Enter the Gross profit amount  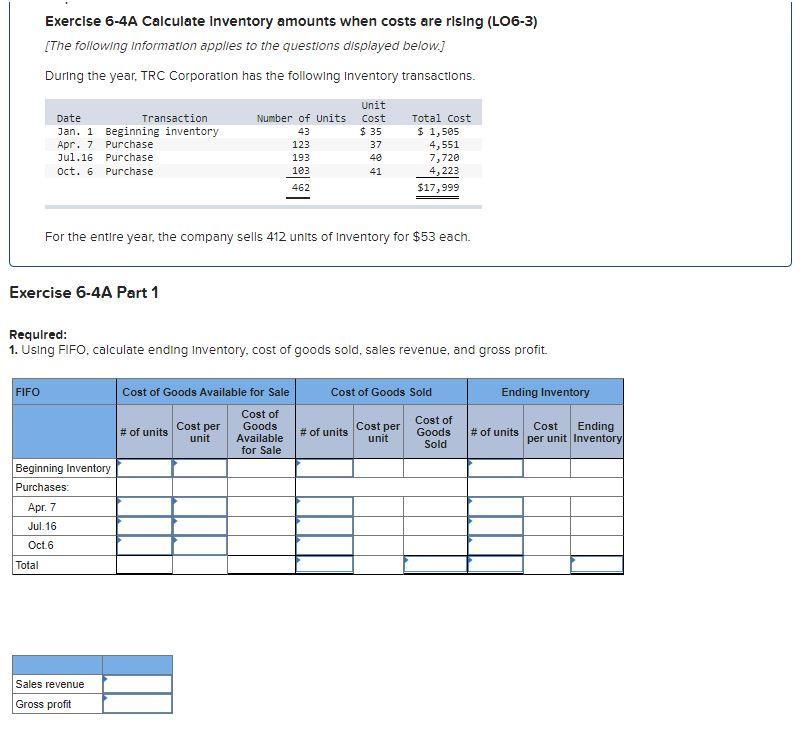pyautogui.click(x=137, y=703)
